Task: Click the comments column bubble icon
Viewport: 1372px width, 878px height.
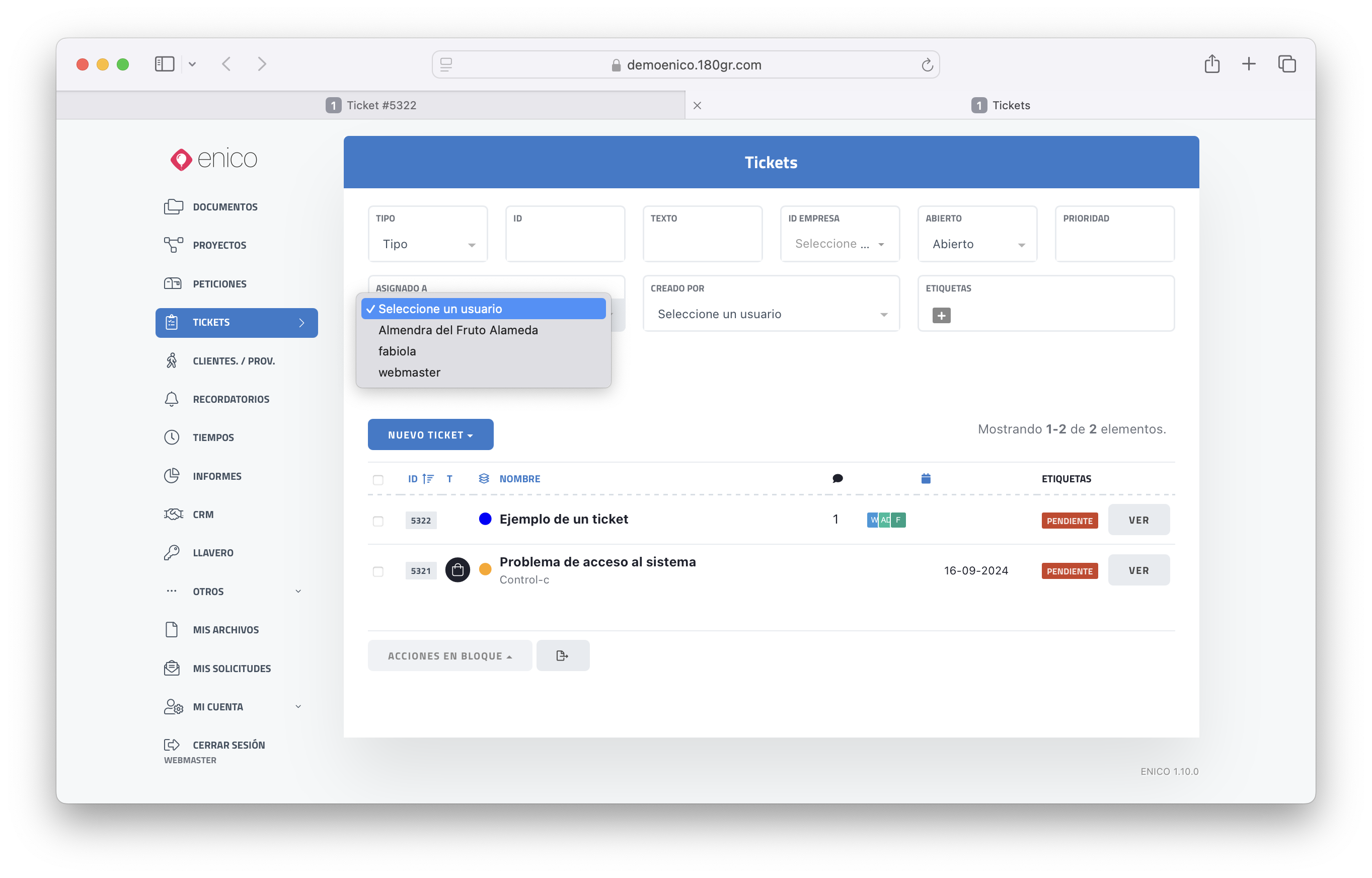Action: (x=837, y=478)
